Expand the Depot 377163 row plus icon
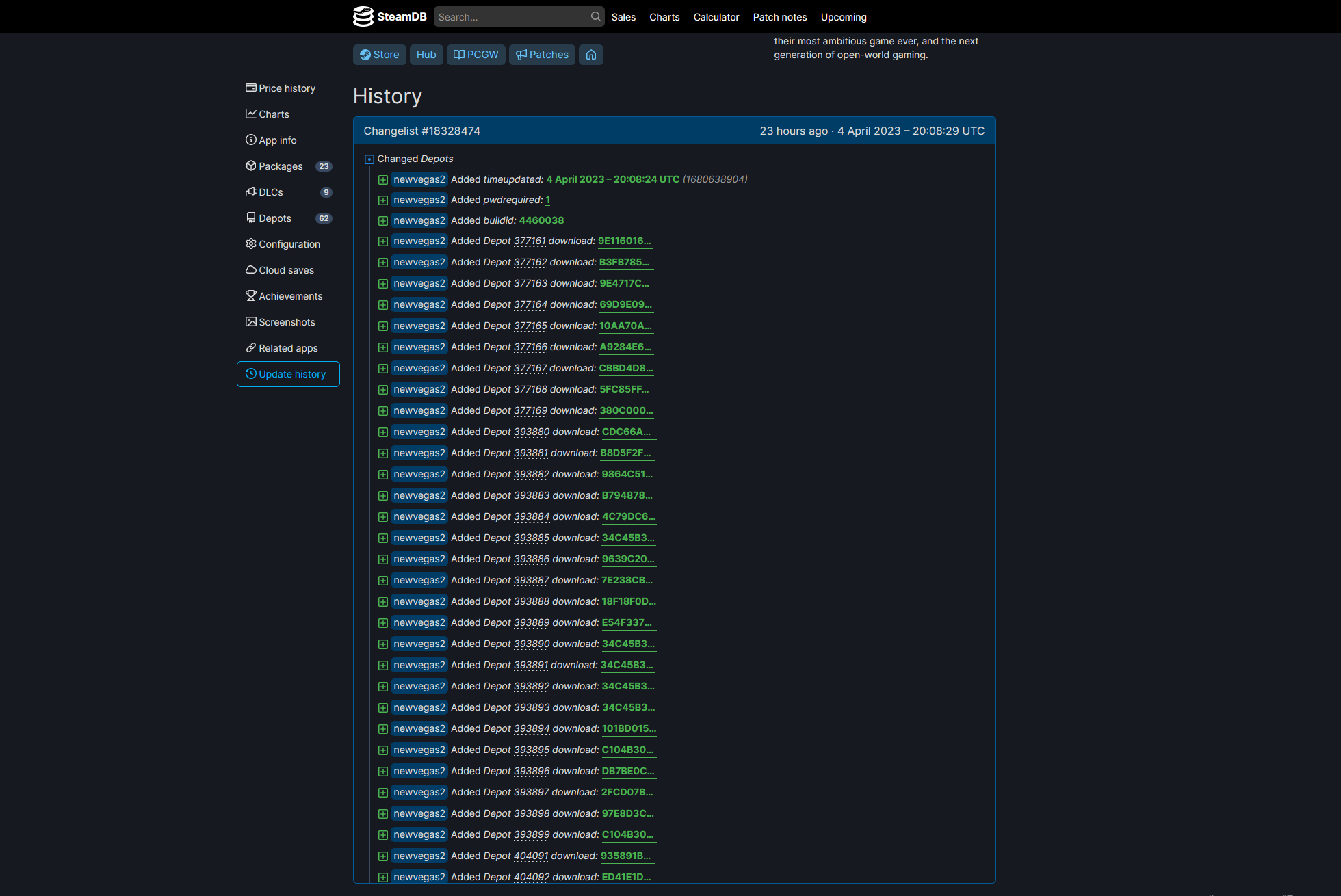Screen dimensions: 1341x896 (x=383, y=284)
